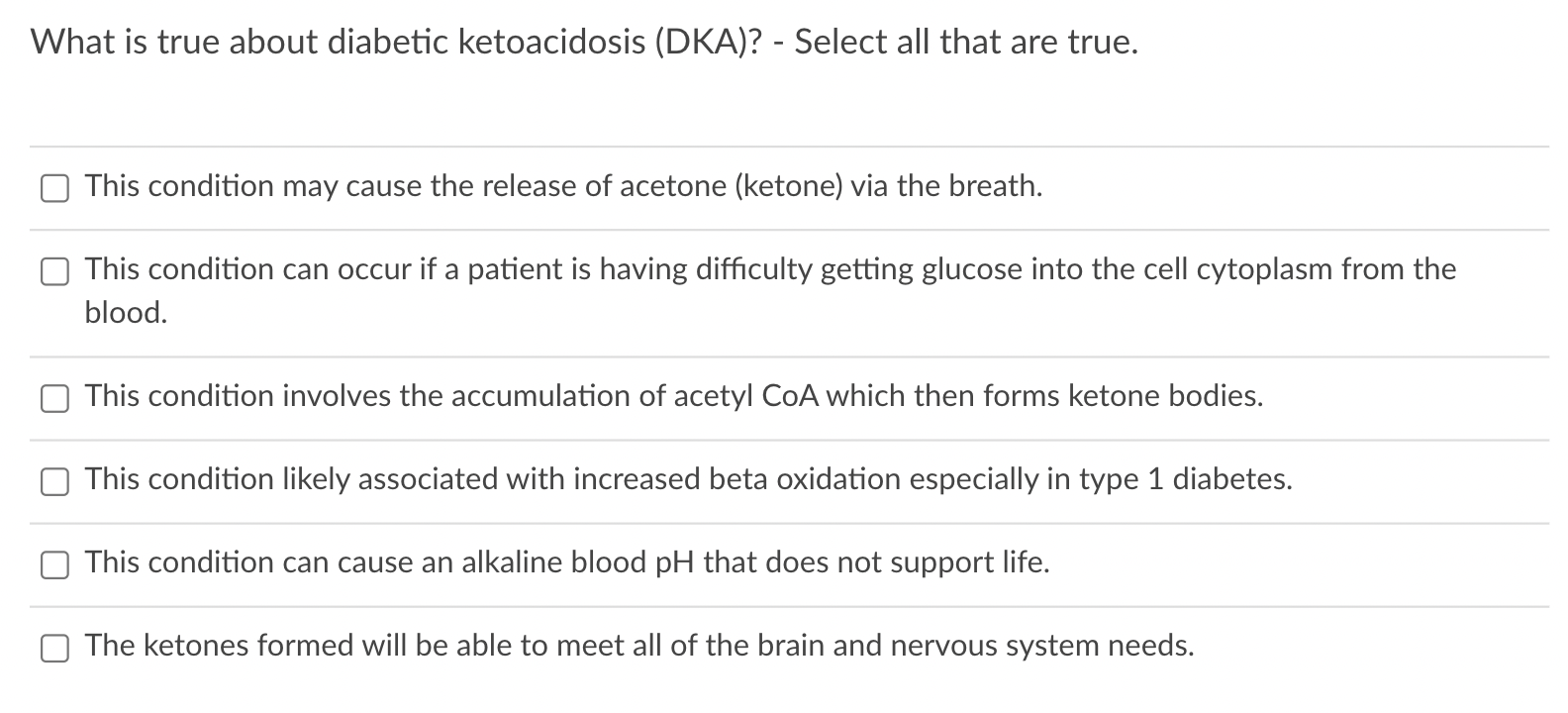Select the breath acetone answer text
The height and width of the screenshot is (713, 1568).
point(562,186)
